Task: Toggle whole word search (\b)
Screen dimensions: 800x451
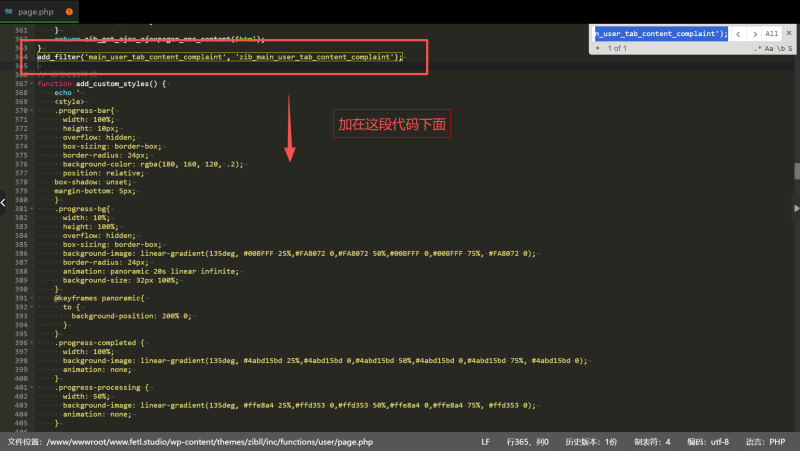Action: pos(780,48)
